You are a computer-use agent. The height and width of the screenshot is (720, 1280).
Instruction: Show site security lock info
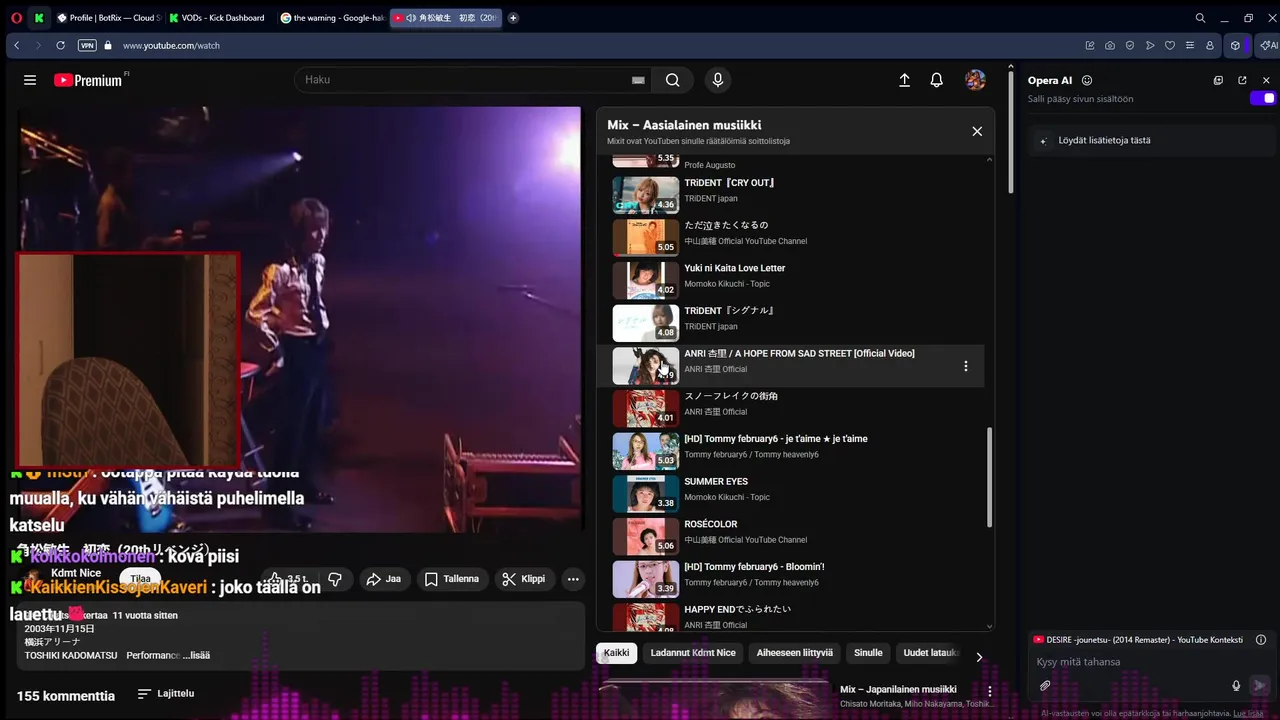click(x=109, y=45)
